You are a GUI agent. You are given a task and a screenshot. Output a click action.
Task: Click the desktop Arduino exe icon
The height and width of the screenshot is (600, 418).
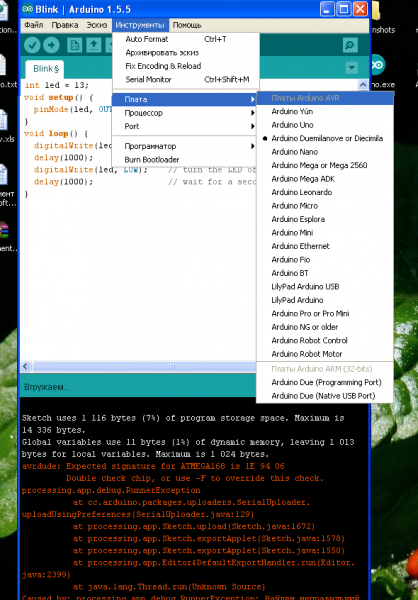click(378, 65)
